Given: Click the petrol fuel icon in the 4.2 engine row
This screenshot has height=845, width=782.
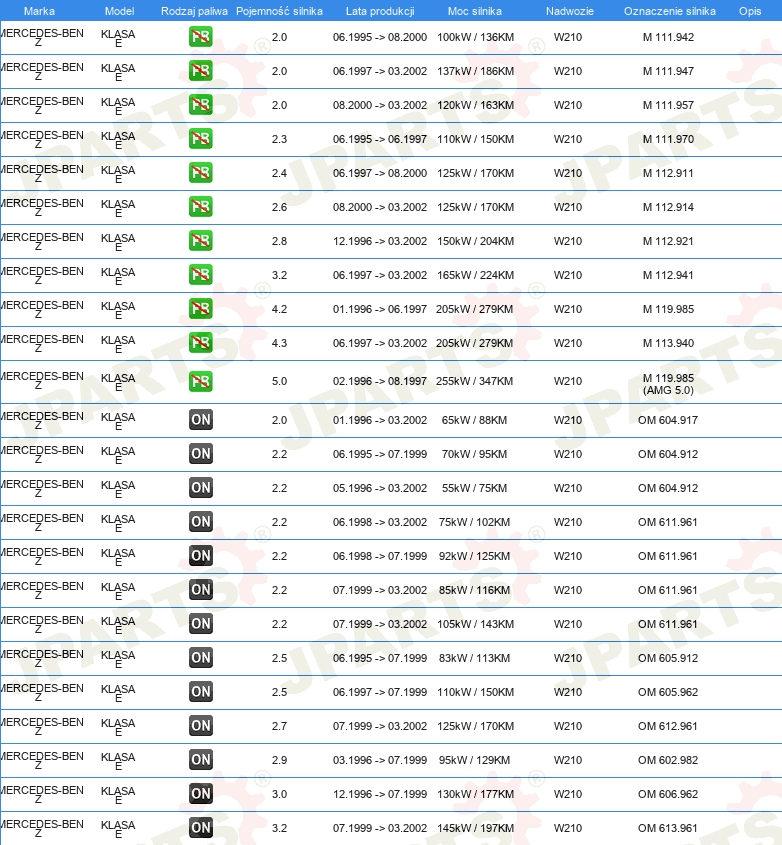Looking at the screenshot, I should pos(200,308).
